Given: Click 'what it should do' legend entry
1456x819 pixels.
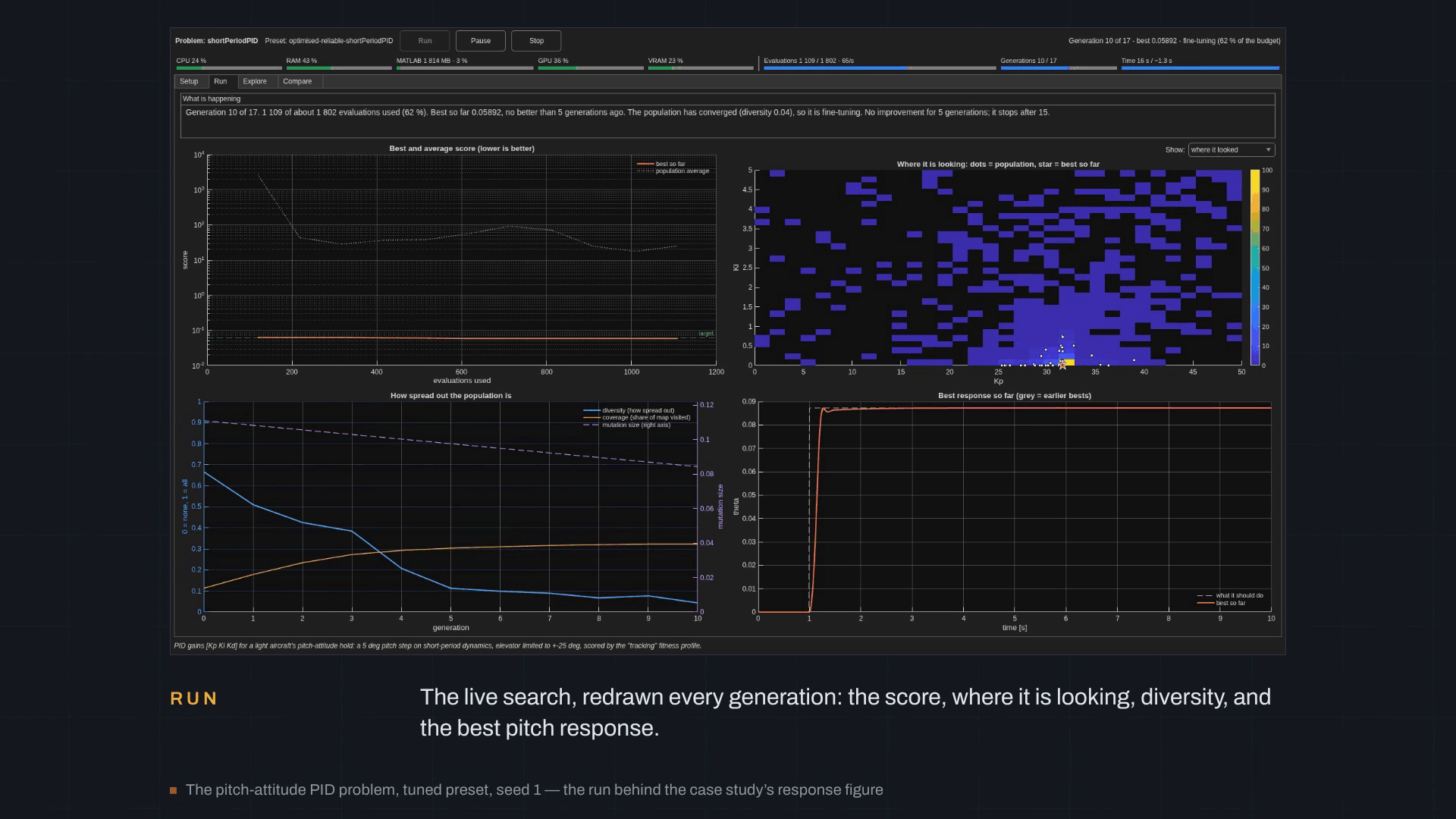Looking at the screenshot, I should tap(1231, 596).
